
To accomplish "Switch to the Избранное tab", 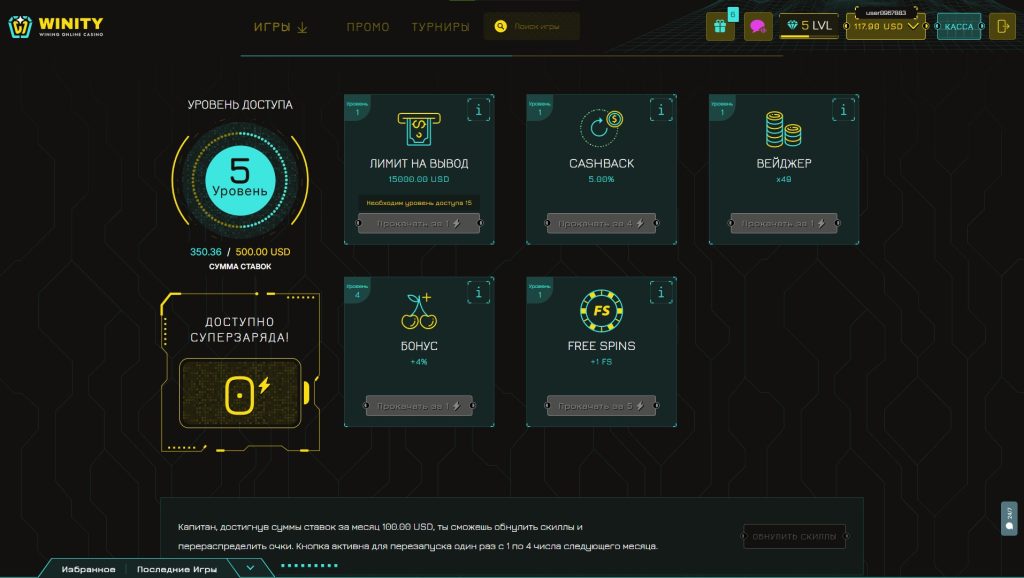I will pyautogui.click(x=87, y=569).
